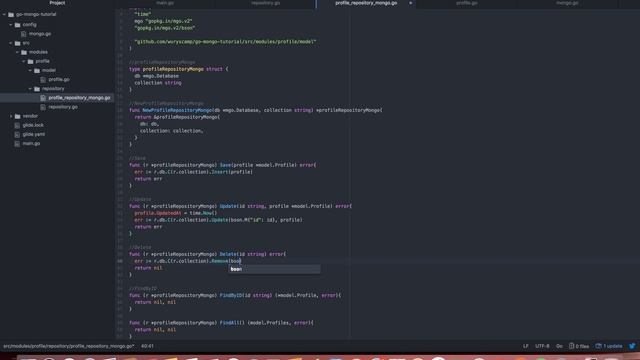This screenshot has height=360, width=640.
Task: Click the vendor folder icon
Action: tap(18, 116)
